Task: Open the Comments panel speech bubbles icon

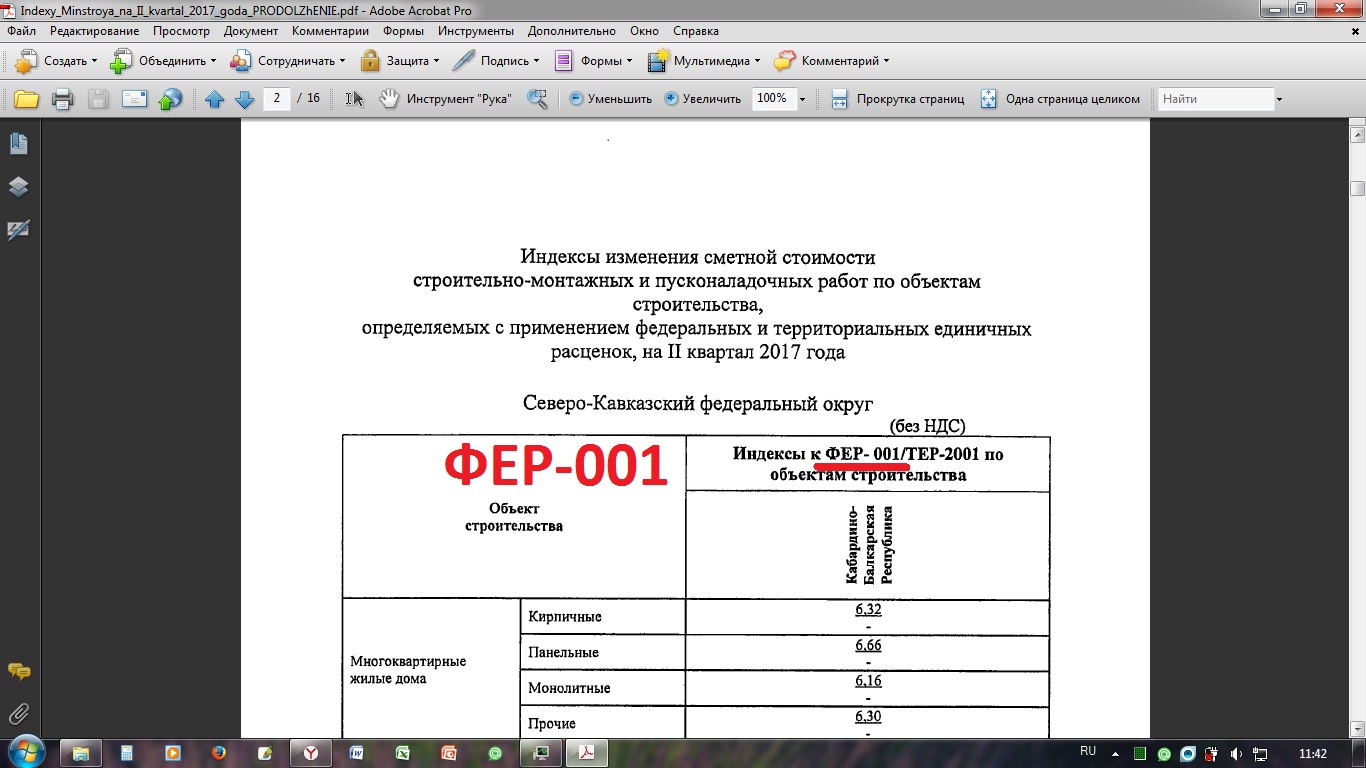Action: point(18,671)
